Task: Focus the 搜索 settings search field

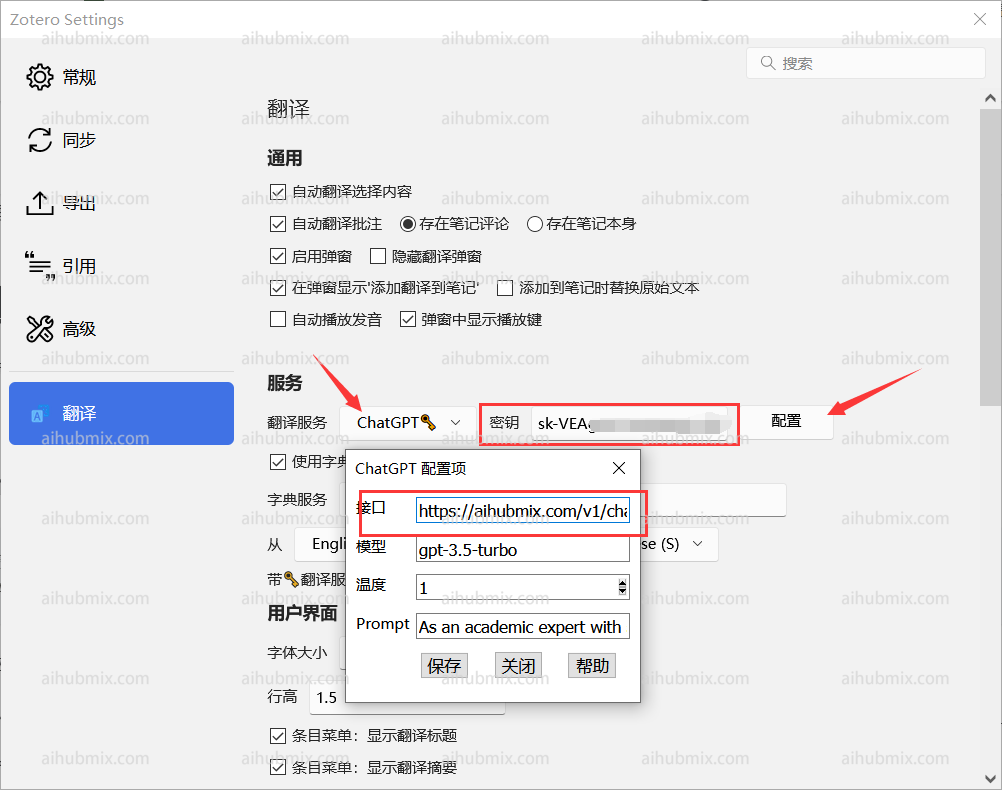Action: 865,63
